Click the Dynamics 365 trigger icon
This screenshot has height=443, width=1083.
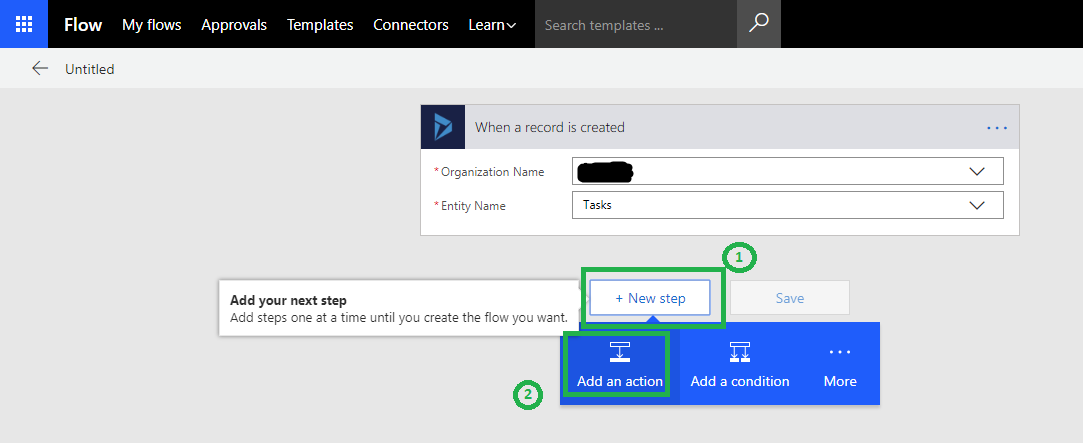[443, 127]
